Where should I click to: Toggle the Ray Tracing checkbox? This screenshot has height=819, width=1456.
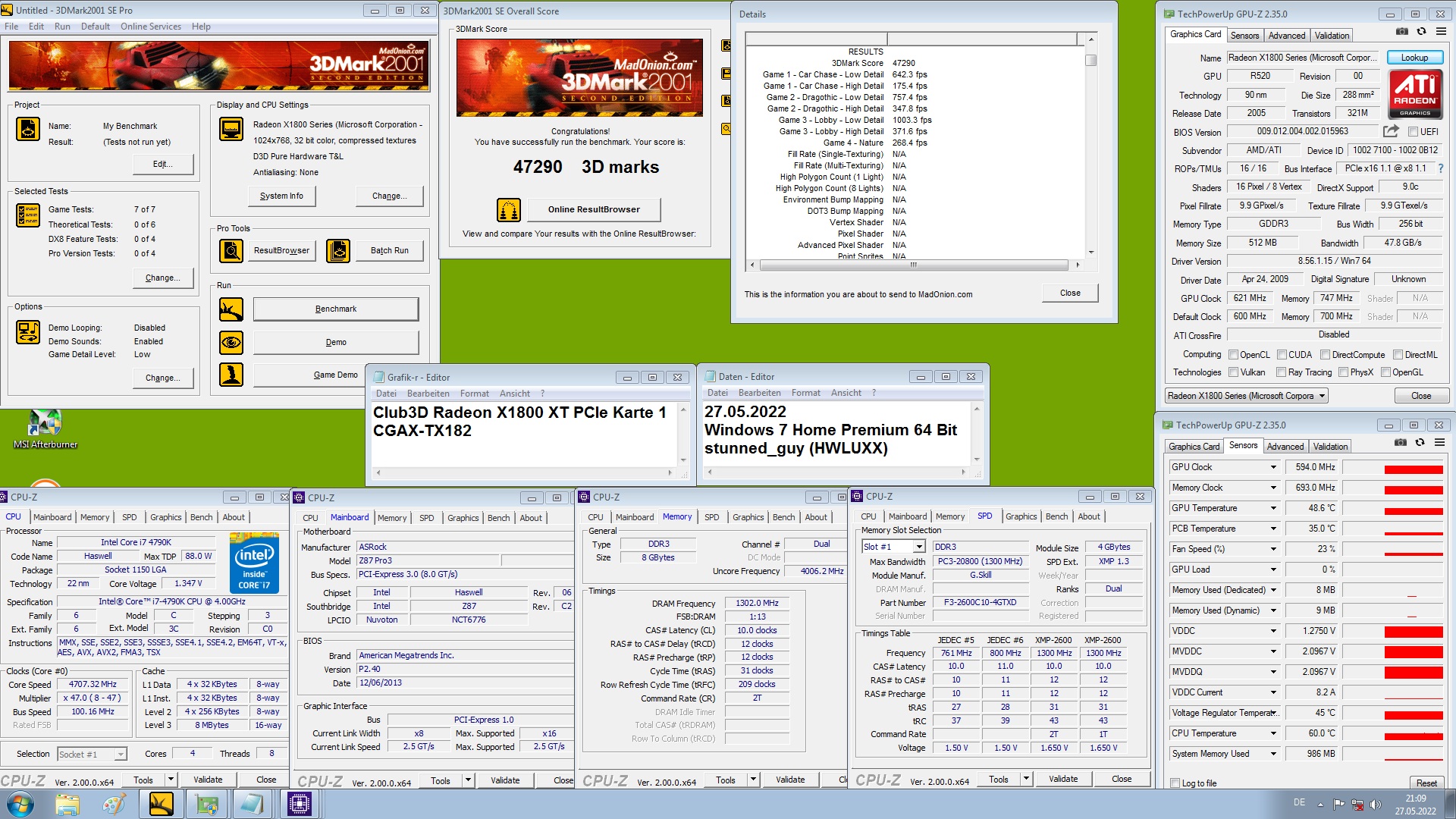point(1282,372)
